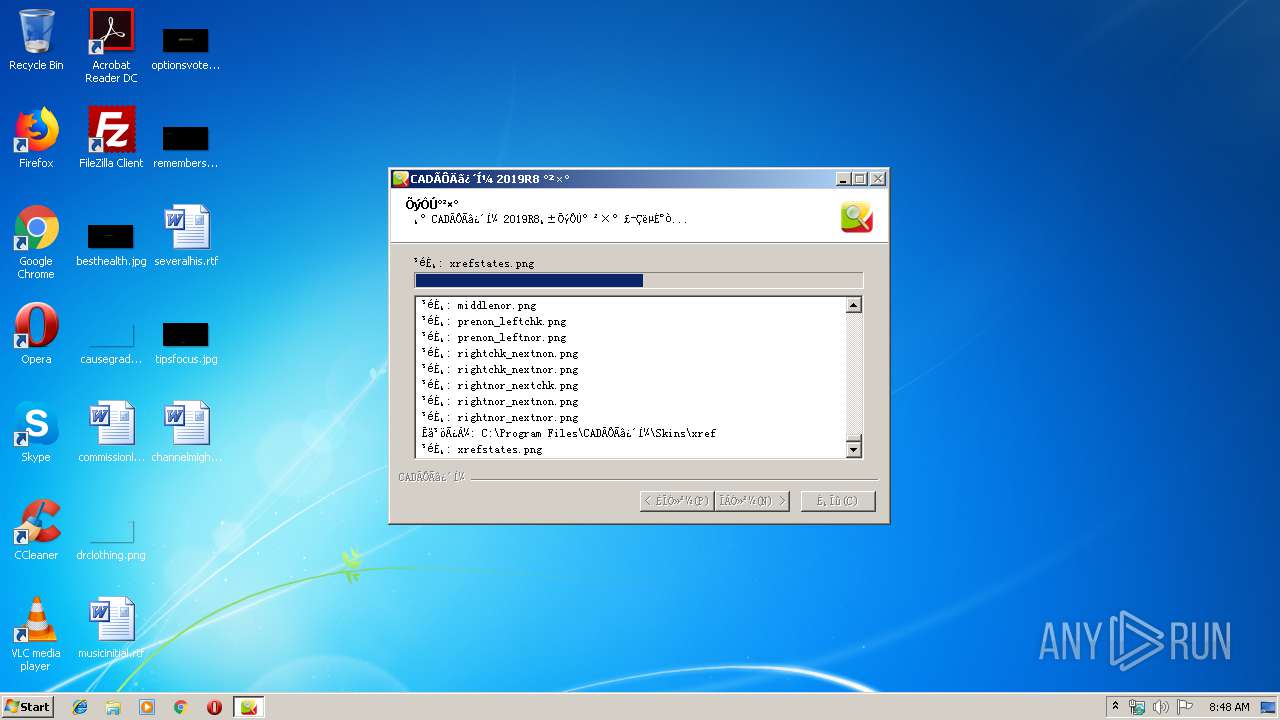Close the CAD installer window

[x=877, y=179]
